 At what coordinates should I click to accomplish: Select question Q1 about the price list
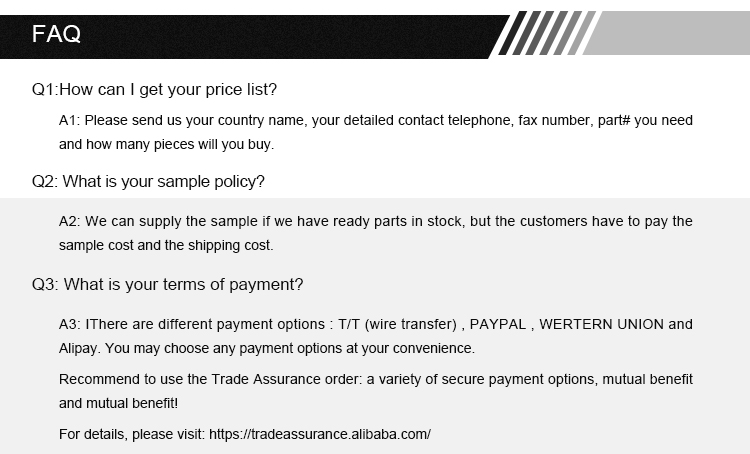point(154,89)
